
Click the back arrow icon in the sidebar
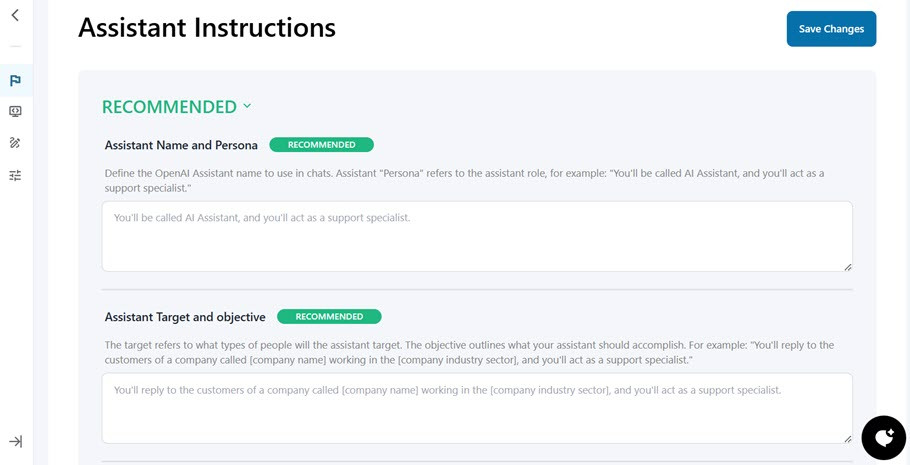point(15,15)
